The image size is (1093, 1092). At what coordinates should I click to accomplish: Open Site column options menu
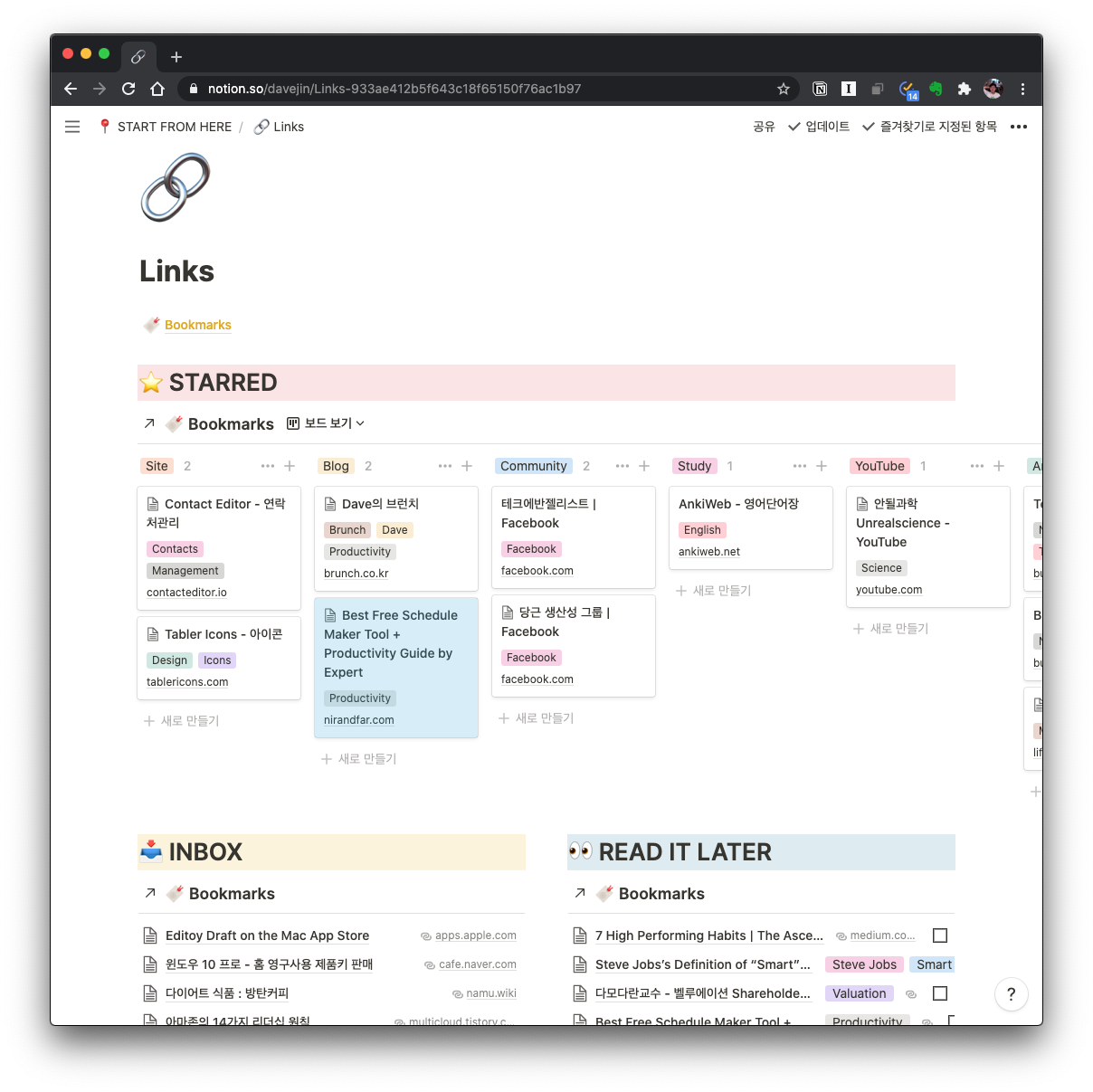268,466
